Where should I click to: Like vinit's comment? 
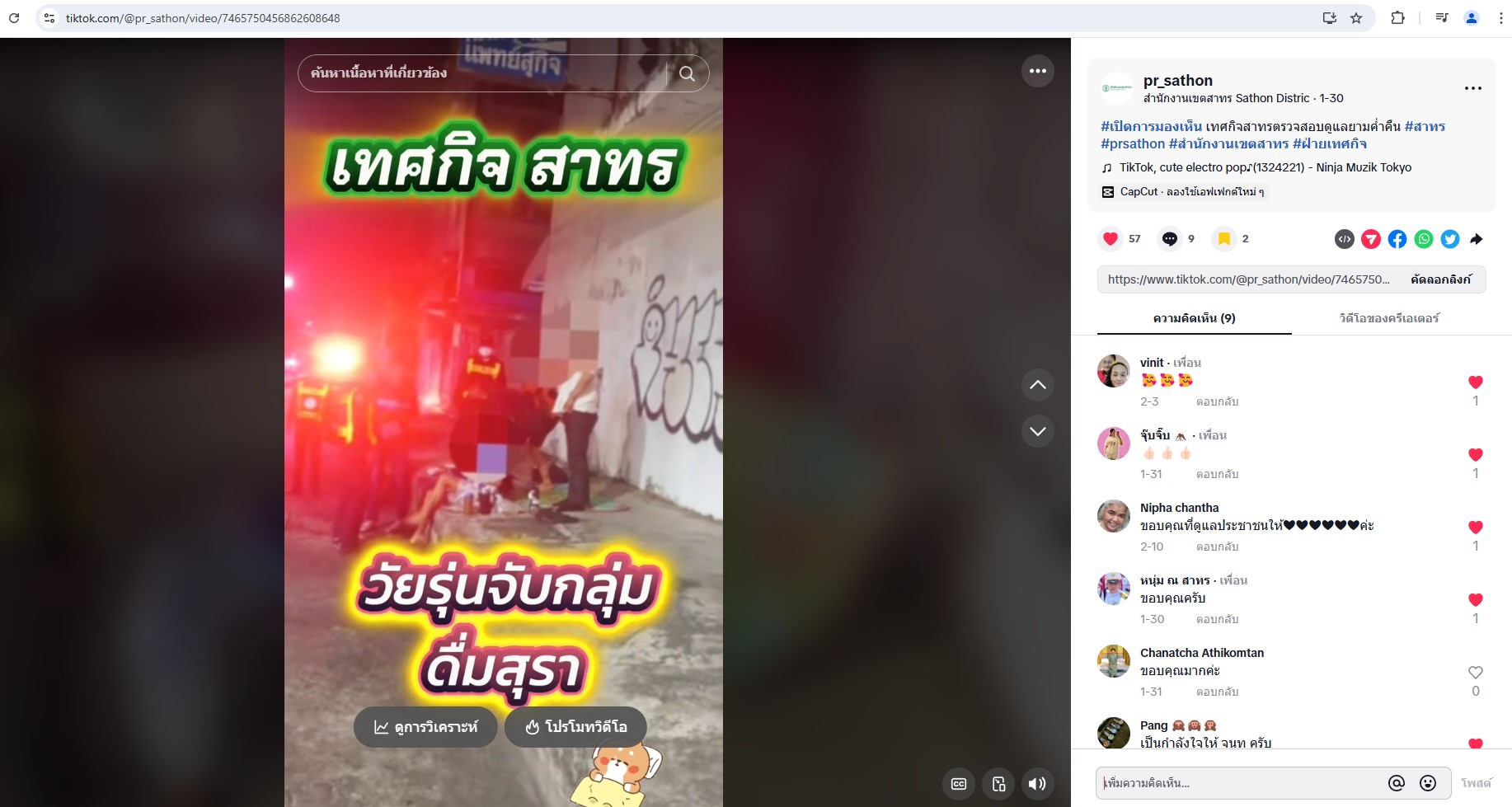point(1476,382)
